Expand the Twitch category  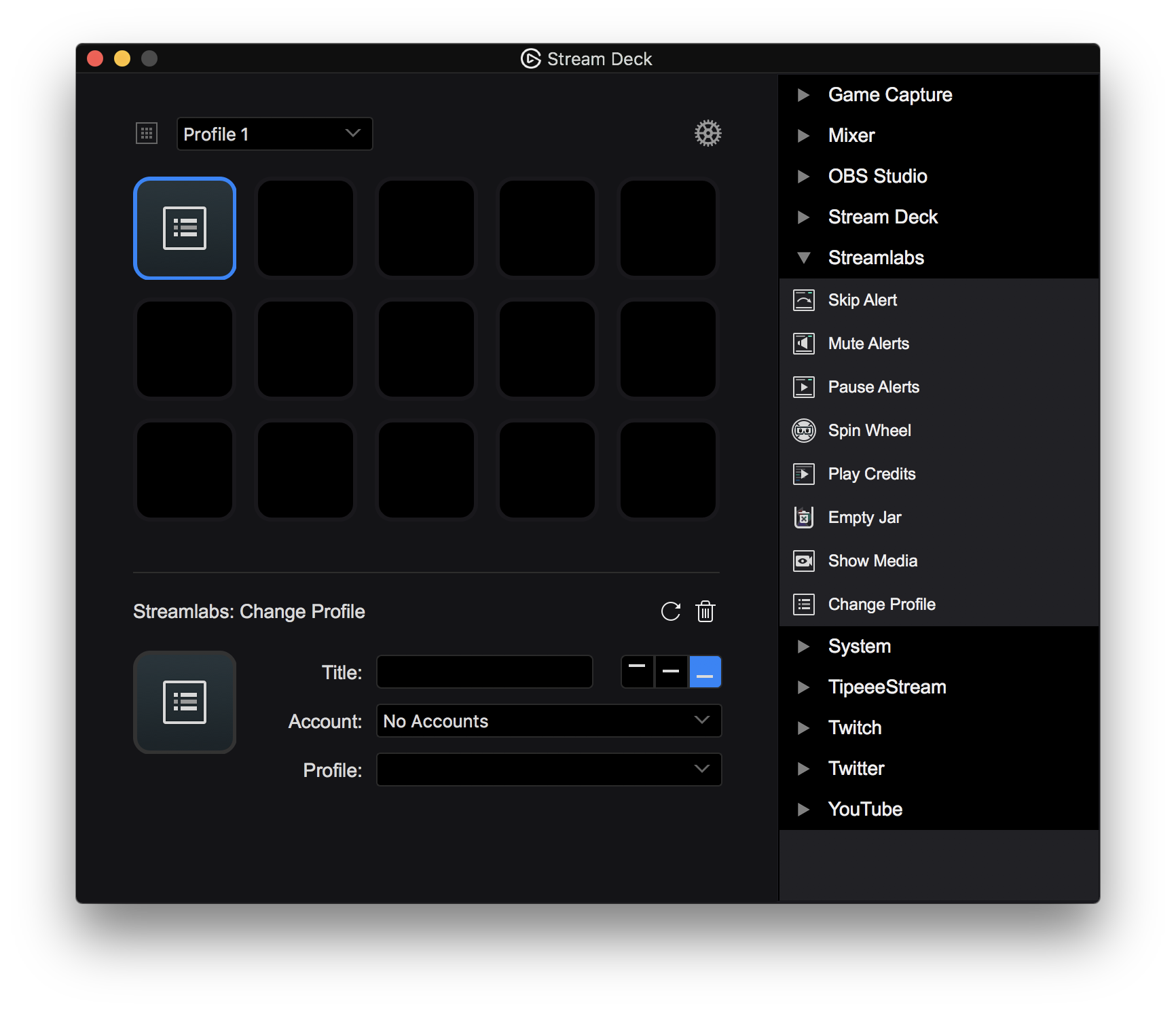(803, 727)
